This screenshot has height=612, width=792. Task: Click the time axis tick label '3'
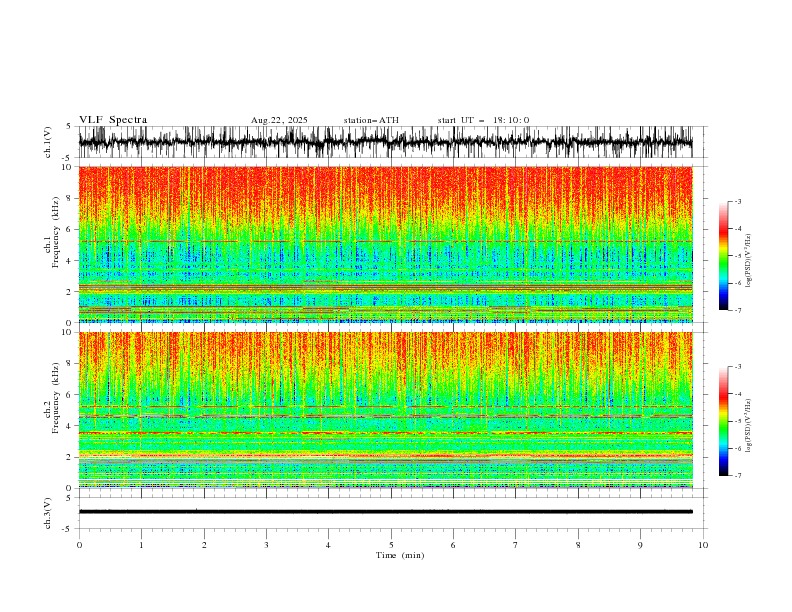click(x=266, y=545)
